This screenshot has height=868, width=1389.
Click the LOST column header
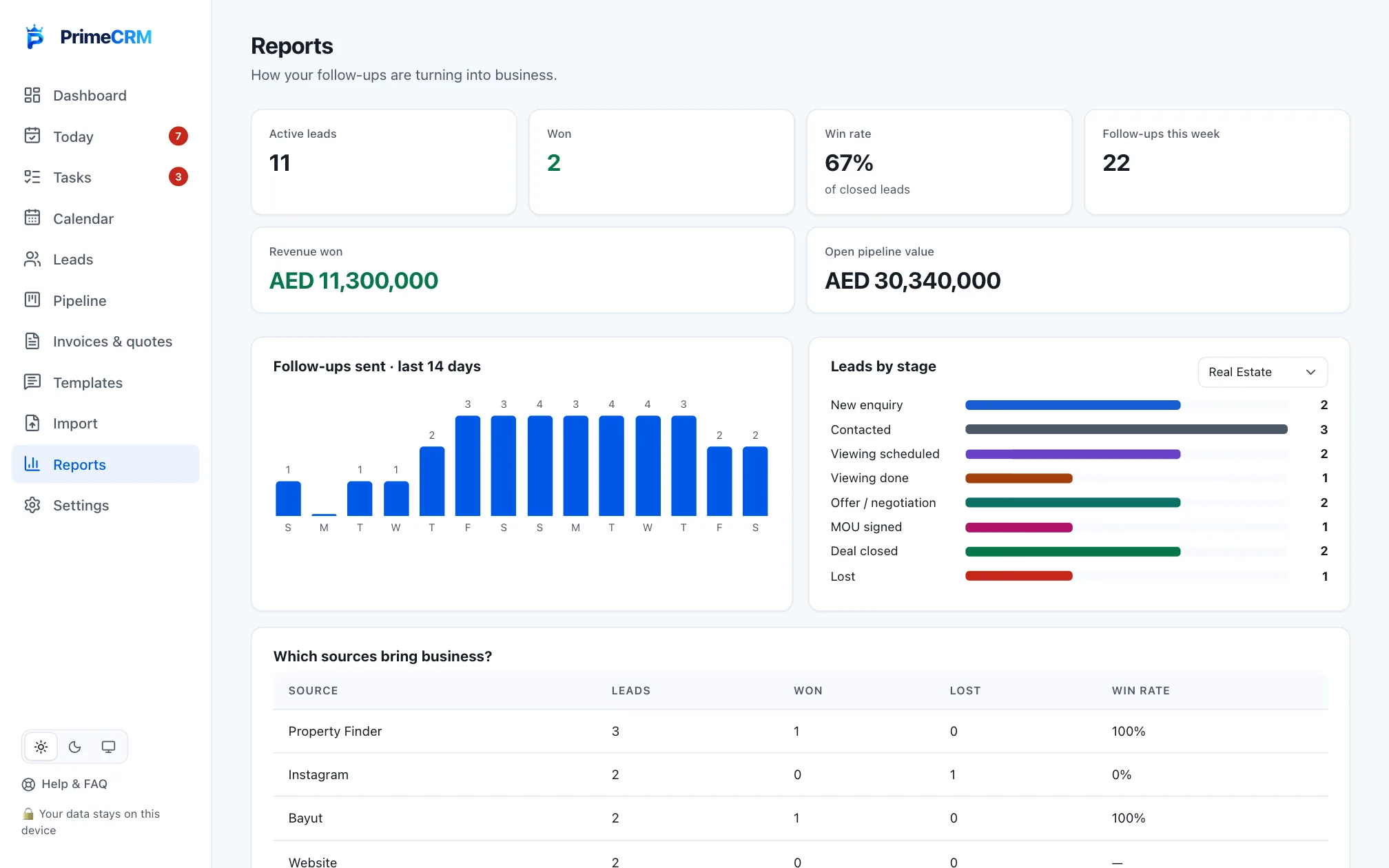pyautogui.click(x=965, y=690)
